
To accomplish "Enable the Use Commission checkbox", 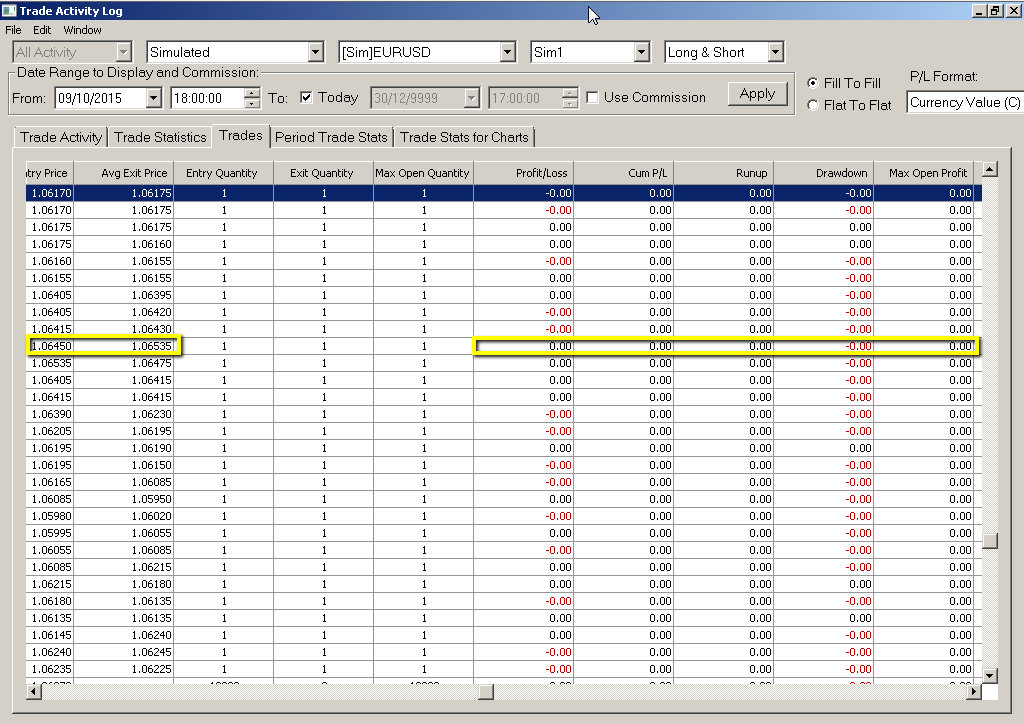I will [593, 98].
